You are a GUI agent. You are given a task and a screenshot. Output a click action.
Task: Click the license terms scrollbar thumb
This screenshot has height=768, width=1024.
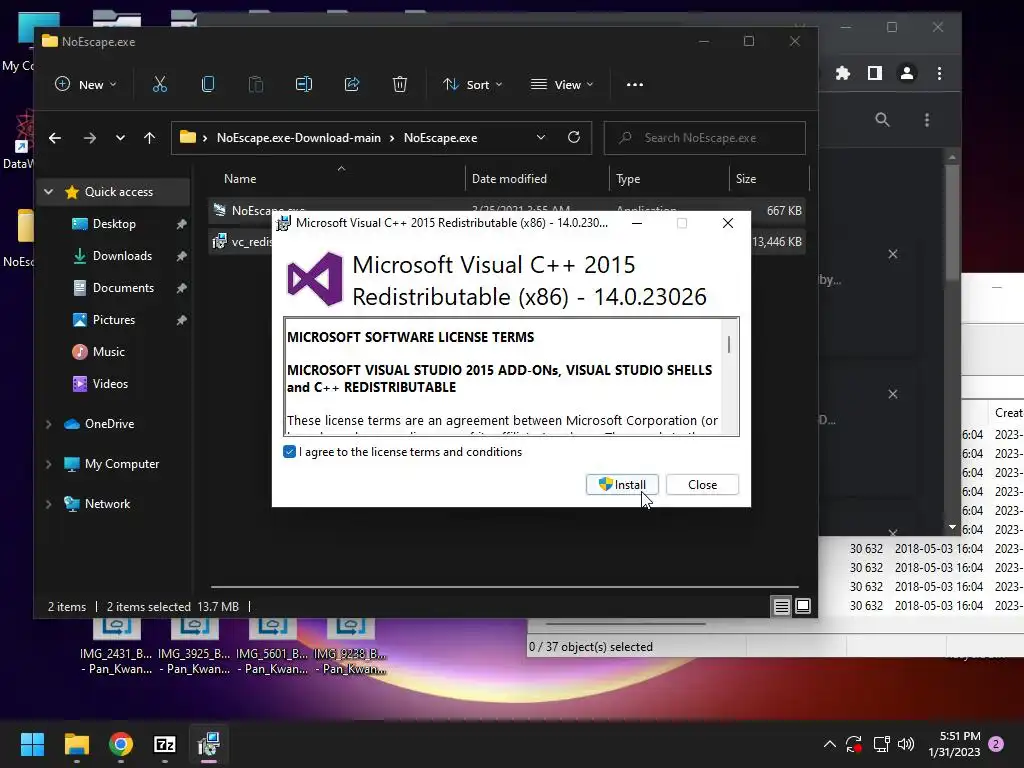pos(729,344)
